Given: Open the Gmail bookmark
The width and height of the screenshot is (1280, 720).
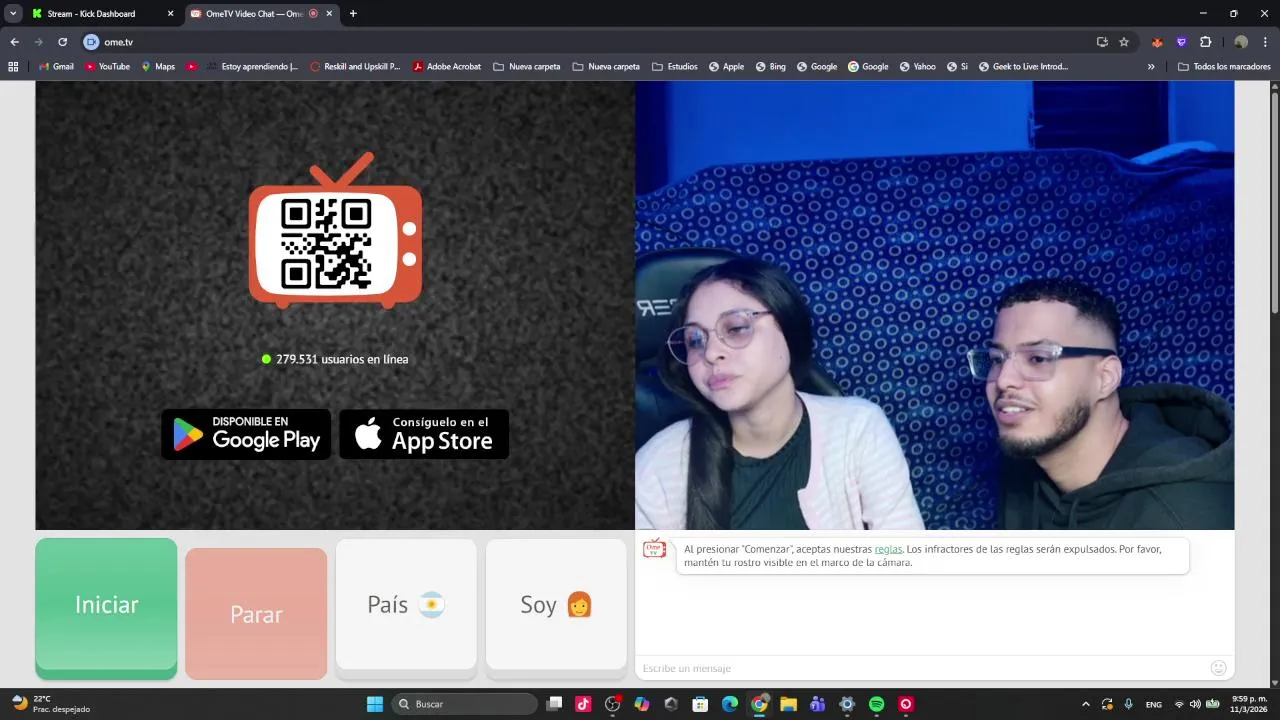Looking at the screenshot, I should click(x=56, y=67).
